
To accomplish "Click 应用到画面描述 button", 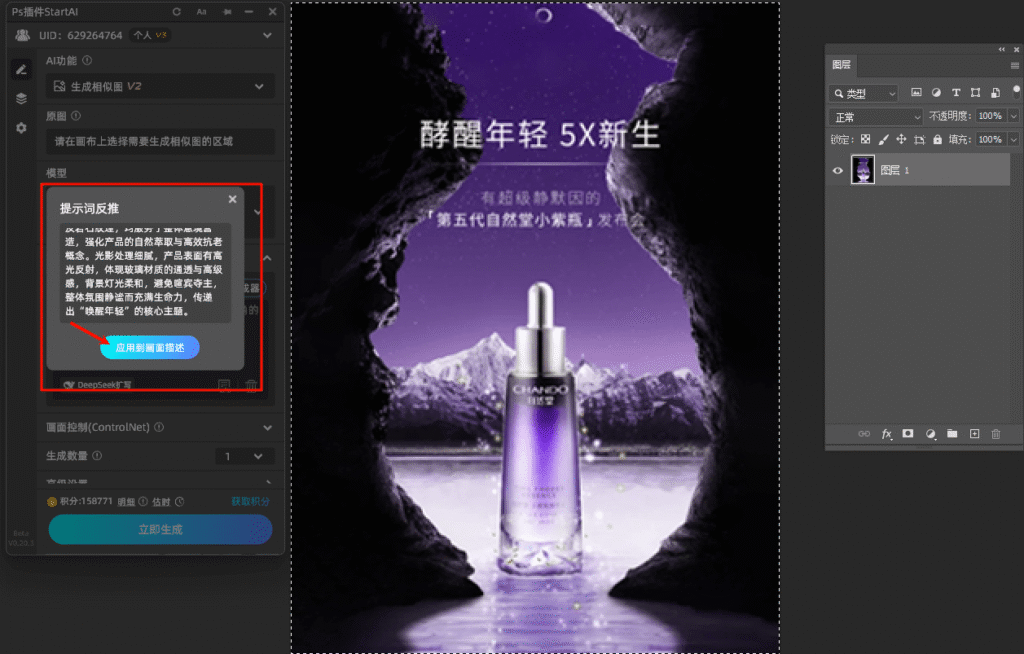I will 150,348.
